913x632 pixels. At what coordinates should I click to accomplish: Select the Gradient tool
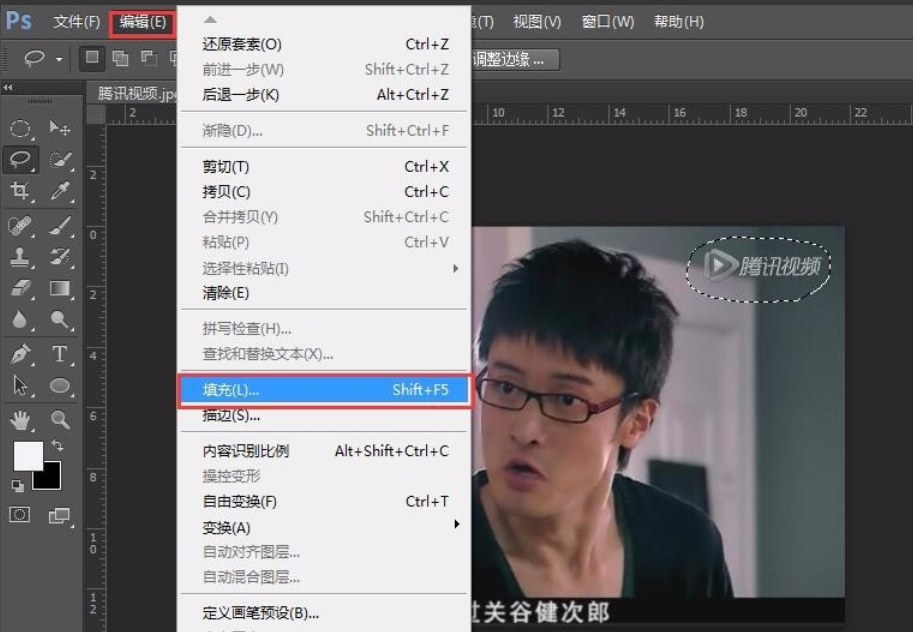tap(59, 288)
